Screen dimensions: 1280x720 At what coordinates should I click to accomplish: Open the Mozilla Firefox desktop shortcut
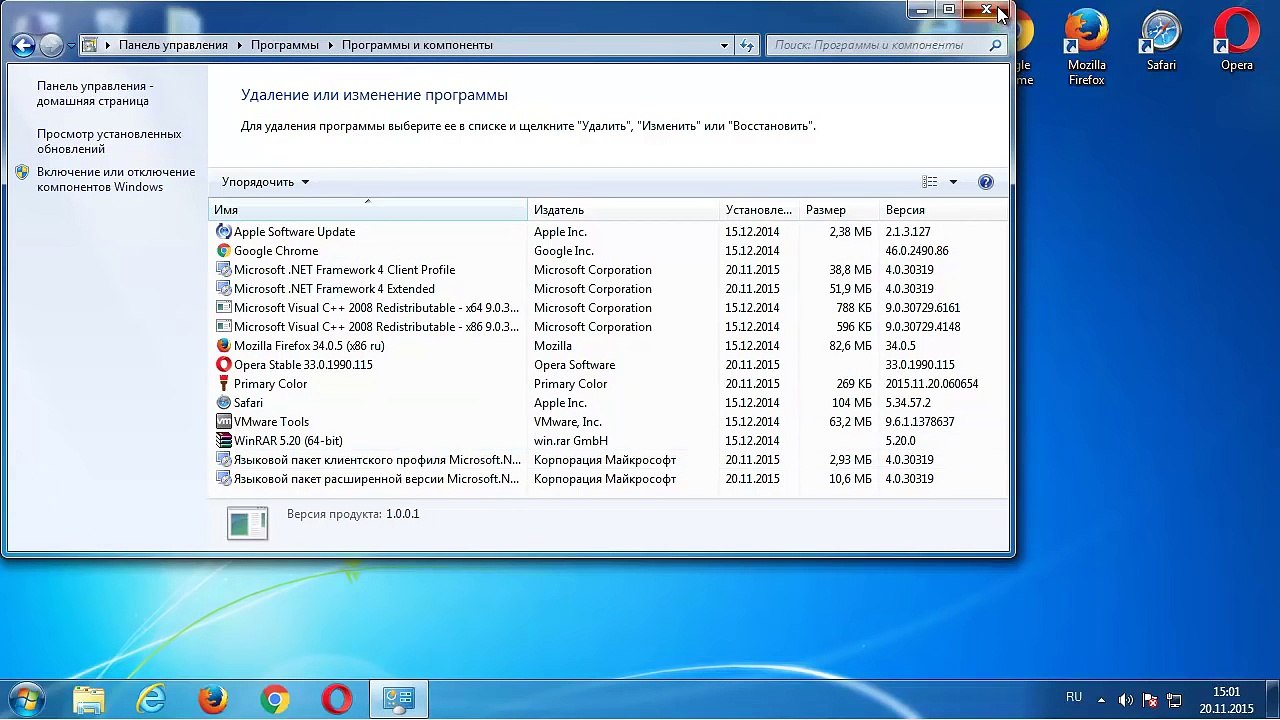(x=1086, y=48)
